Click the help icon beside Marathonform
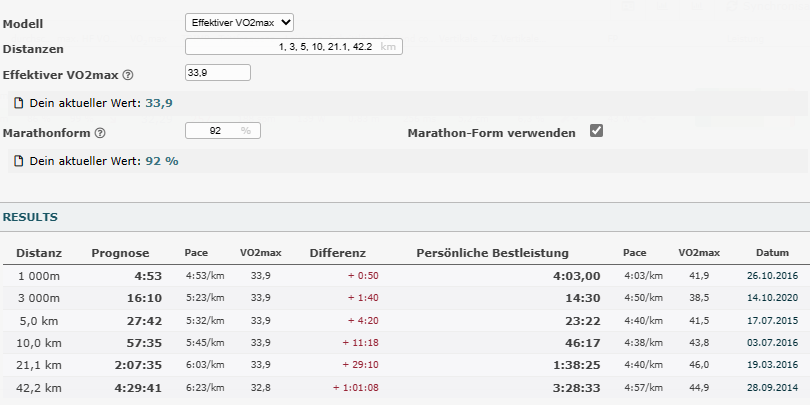The height and width of the screenshot is (405, 810). (100, 133)
